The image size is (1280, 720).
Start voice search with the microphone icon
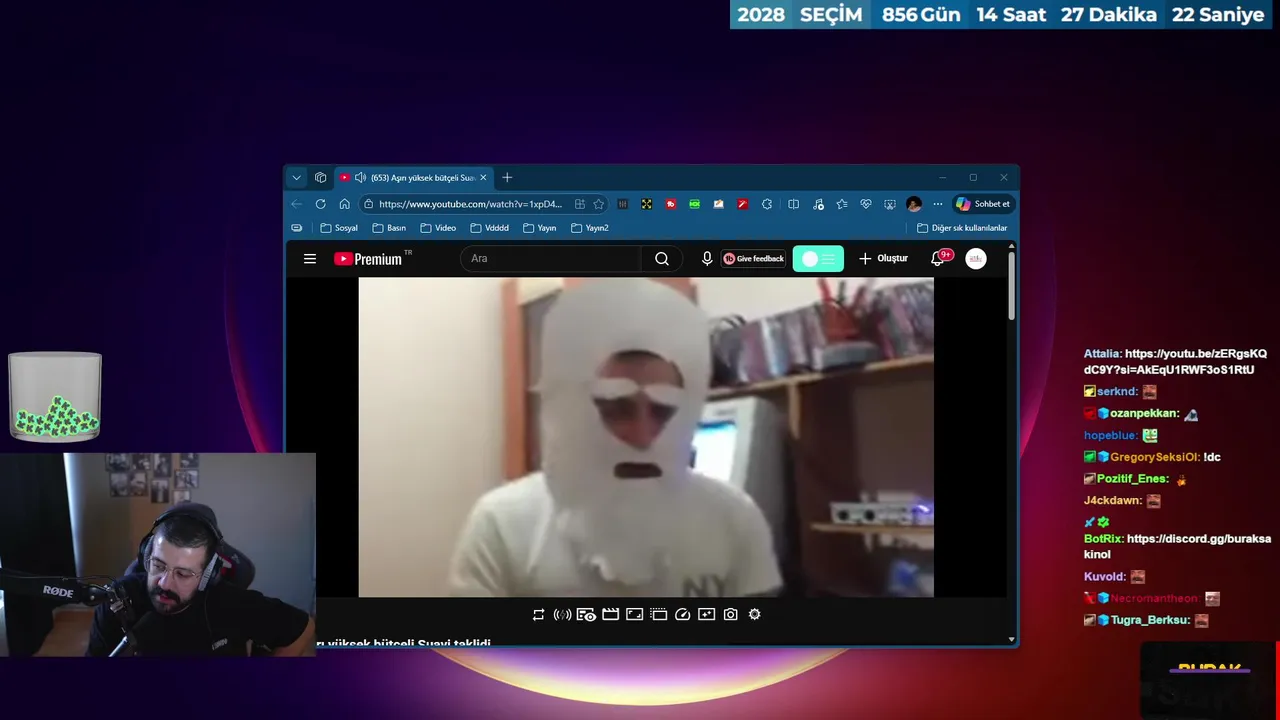point(707,259)
